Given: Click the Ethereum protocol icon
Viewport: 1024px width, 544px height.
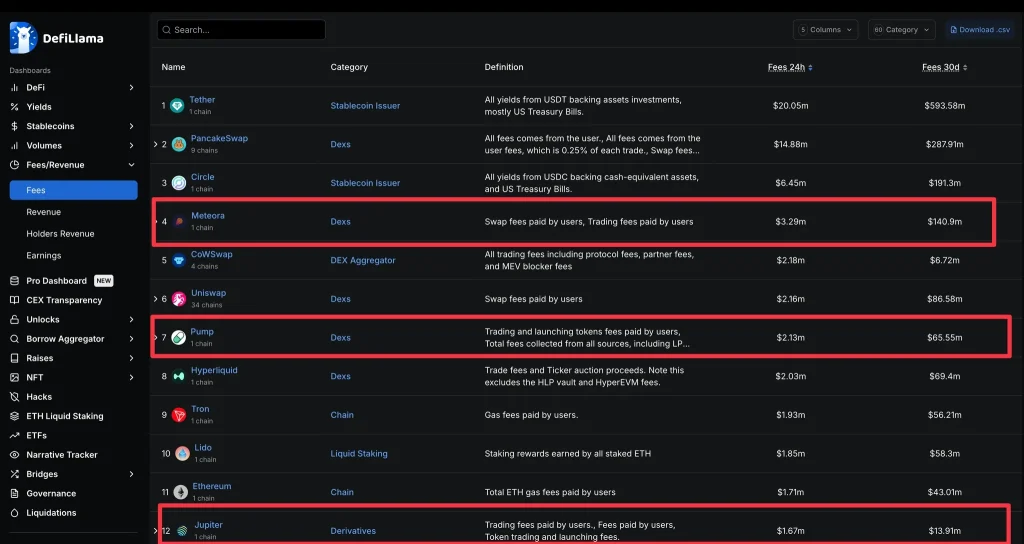Looking at the screenshot, I should [180, 492].
